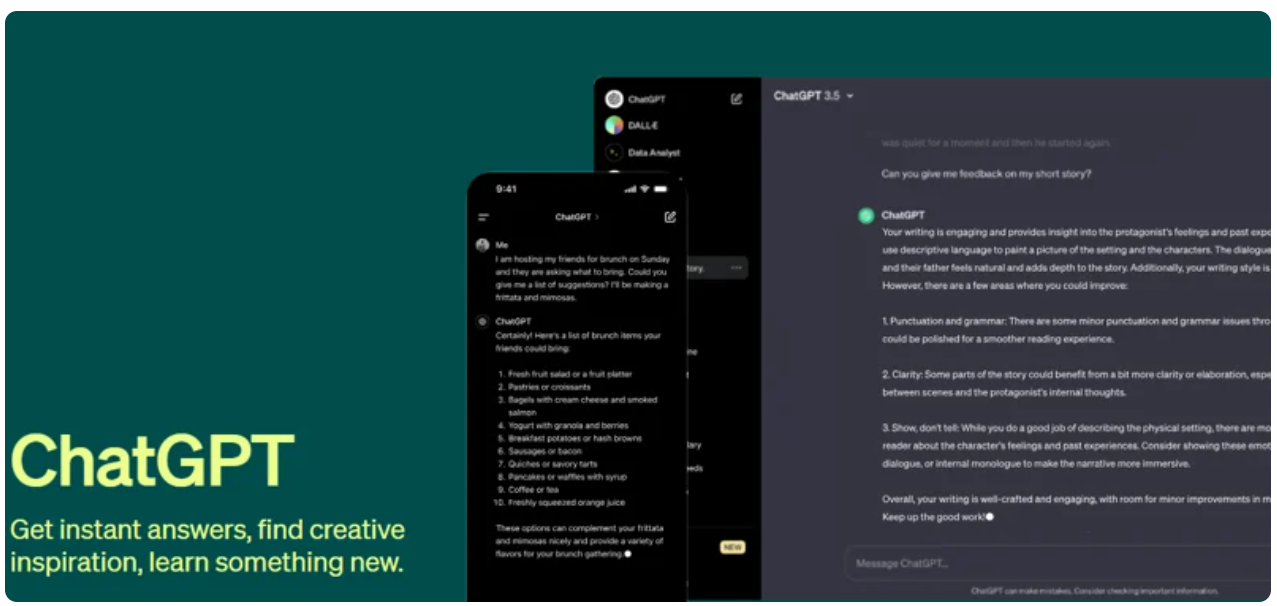Open the DALL·E icon in the sidebar

point(614,126)
